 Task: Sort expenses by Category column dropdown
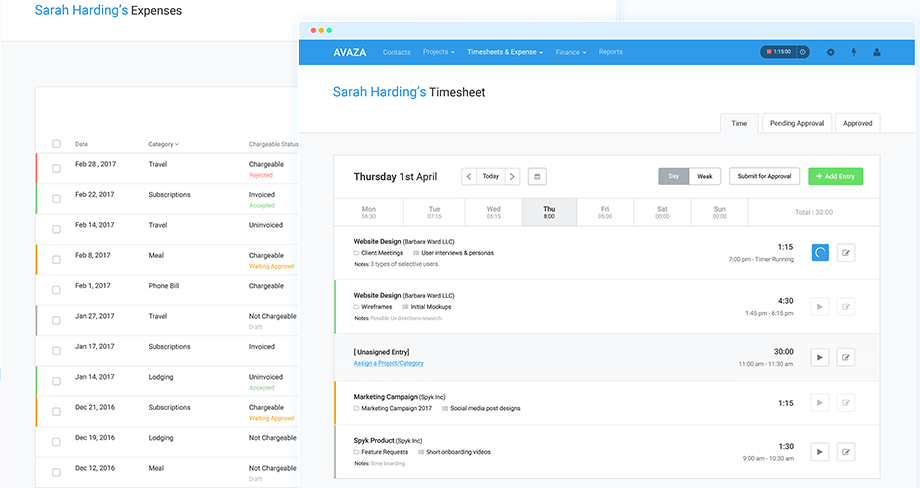click(163, 144)
